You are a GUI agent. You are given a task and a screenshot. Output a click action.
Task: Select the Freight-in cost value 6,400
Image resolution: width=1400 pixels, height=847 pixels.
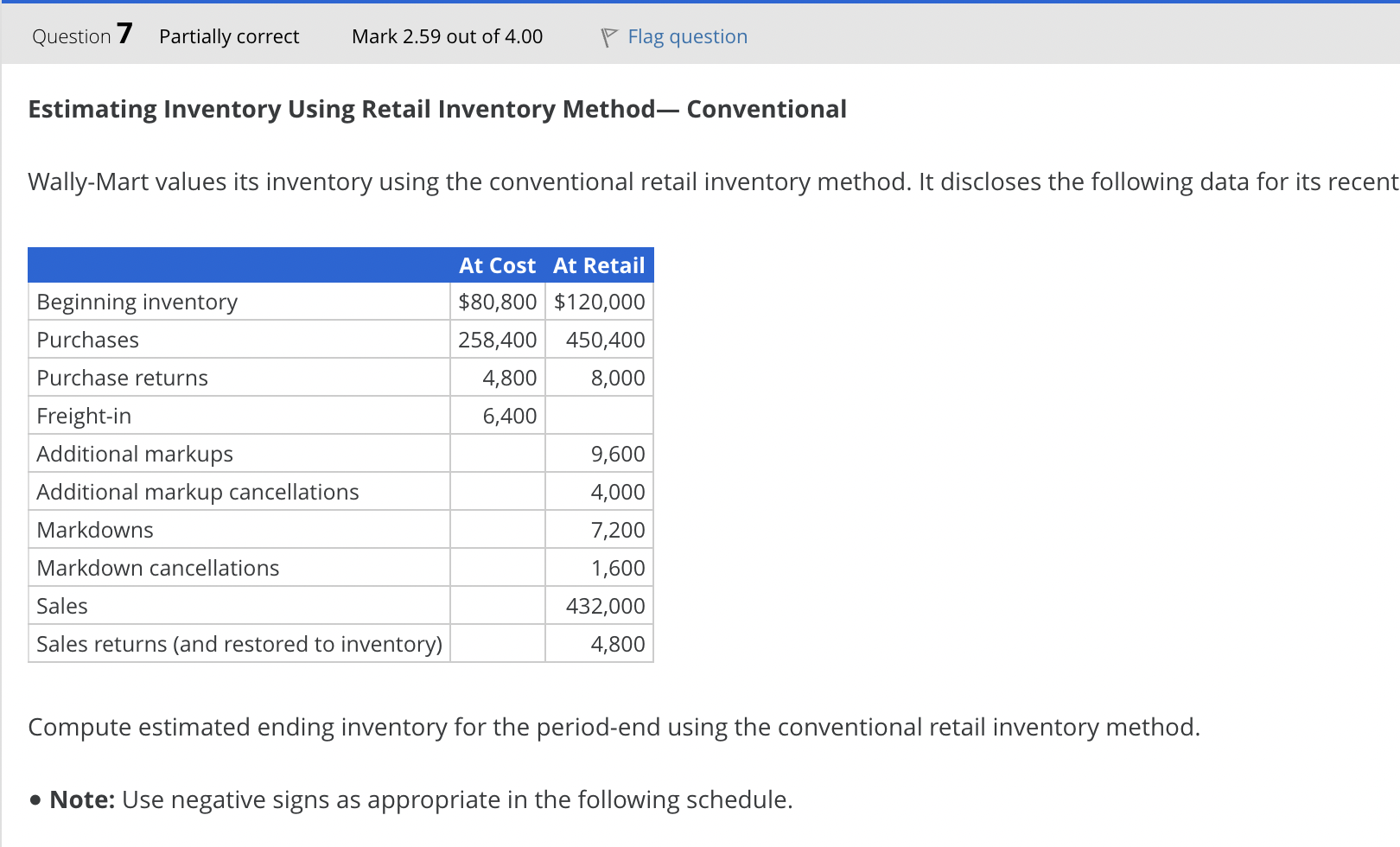(x=509, y=415)
